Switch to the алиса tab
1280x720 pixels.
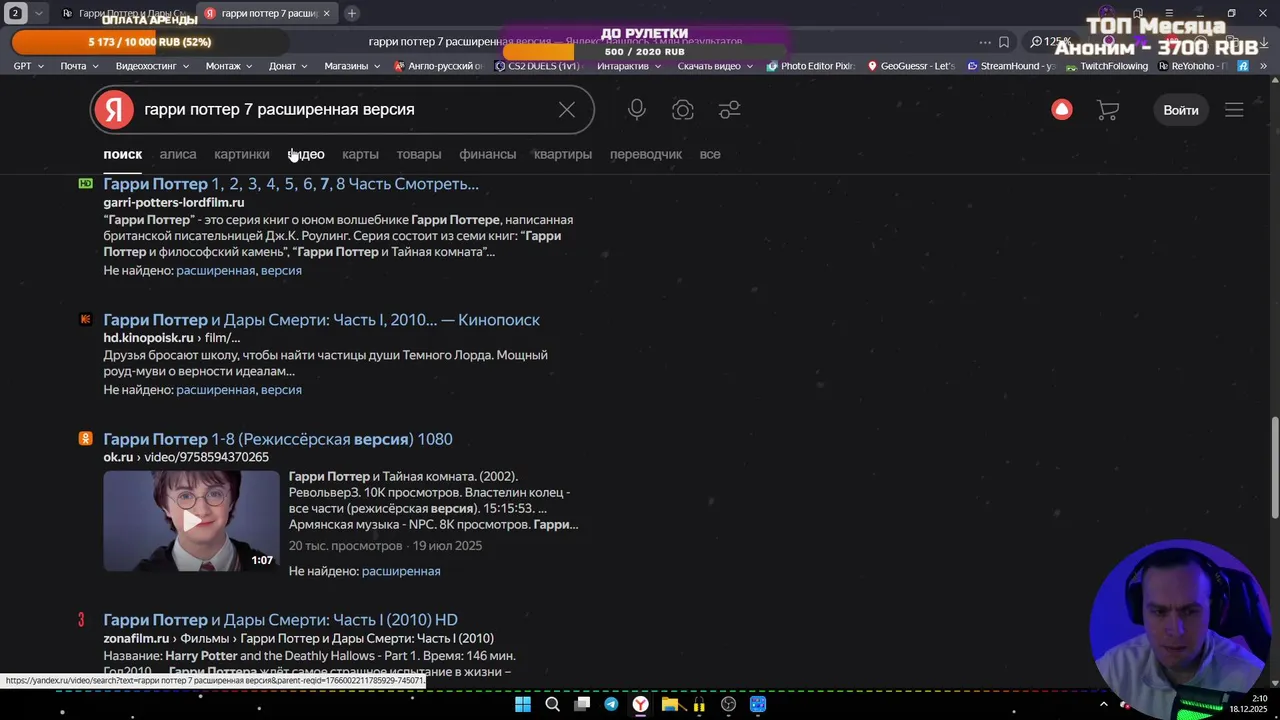(178, 154)
